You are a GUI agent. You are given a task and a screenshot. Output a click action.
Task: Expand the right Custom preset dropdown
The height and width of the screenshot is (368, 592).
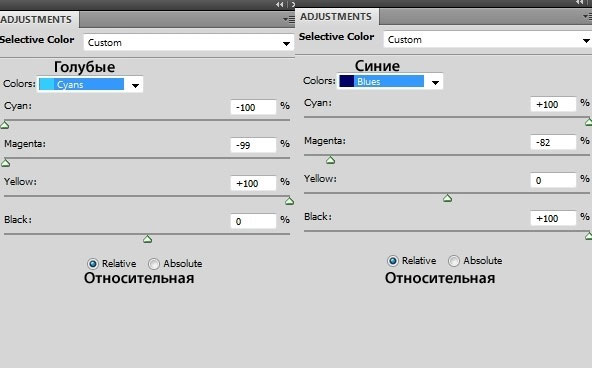pyautogui.click(x=487, y=40)
